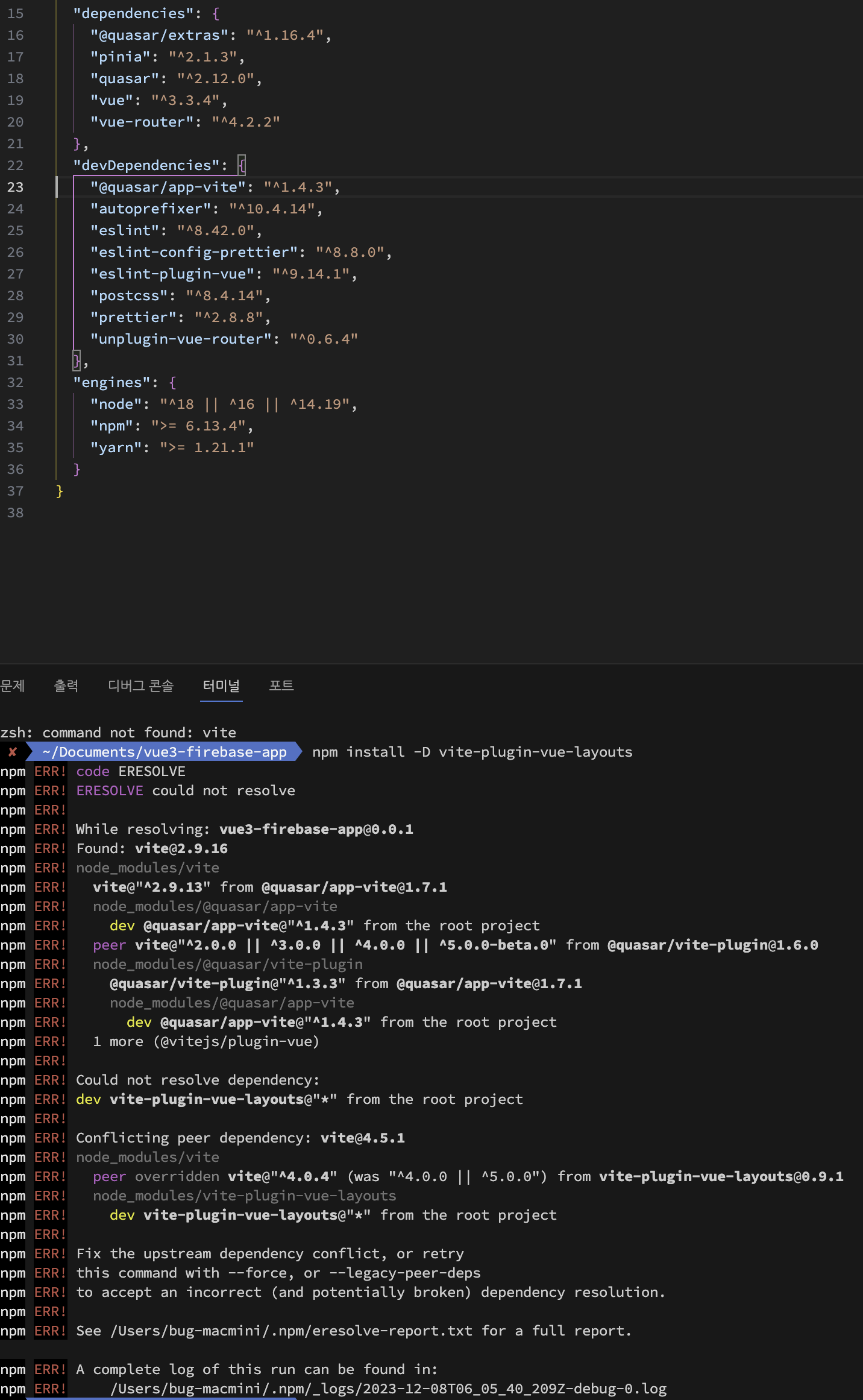The width and height of the screenshot is (863, 1400).
Task: Click the "pinia" key in dependencies
Action: [121, 57]
